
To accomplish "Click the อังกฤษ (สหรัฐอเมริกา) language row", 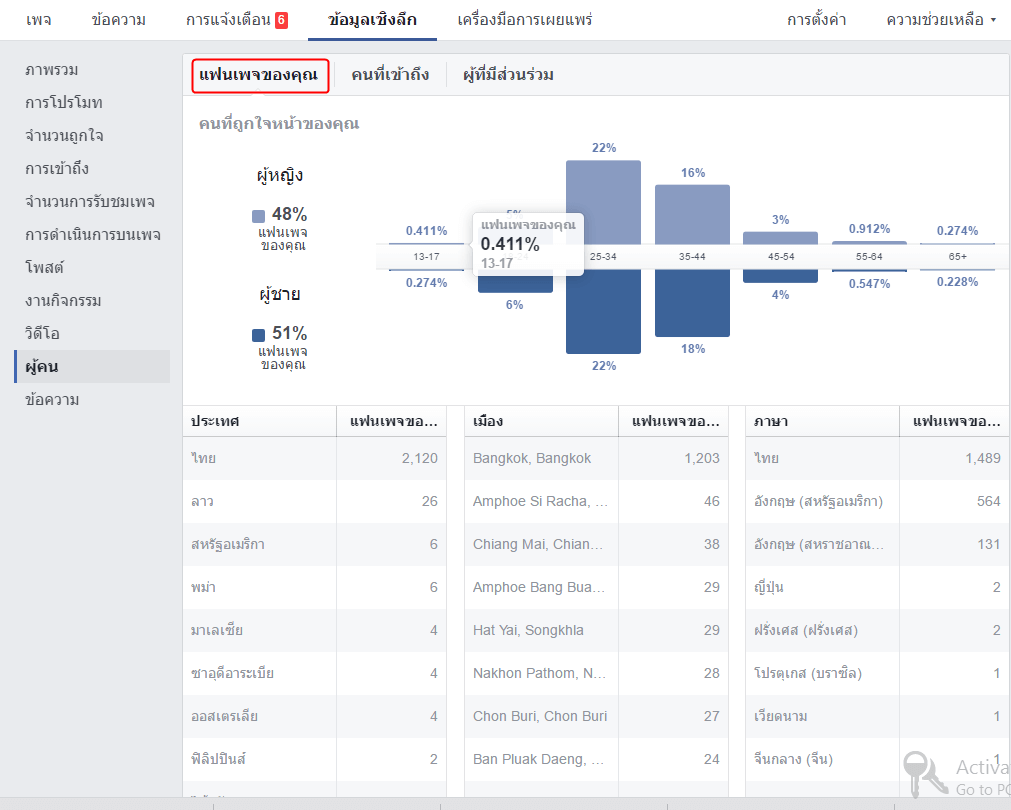I will 878,501.
